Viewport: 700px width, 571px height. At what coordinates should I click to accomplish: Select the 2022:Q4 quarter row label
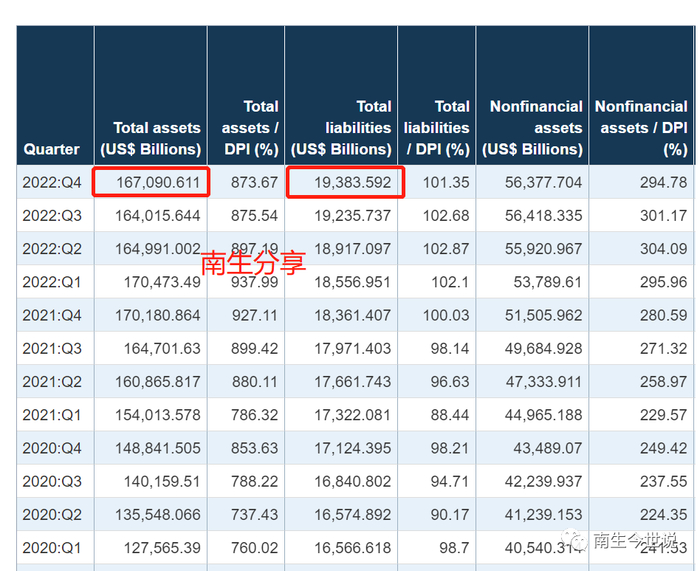(52, 182)
